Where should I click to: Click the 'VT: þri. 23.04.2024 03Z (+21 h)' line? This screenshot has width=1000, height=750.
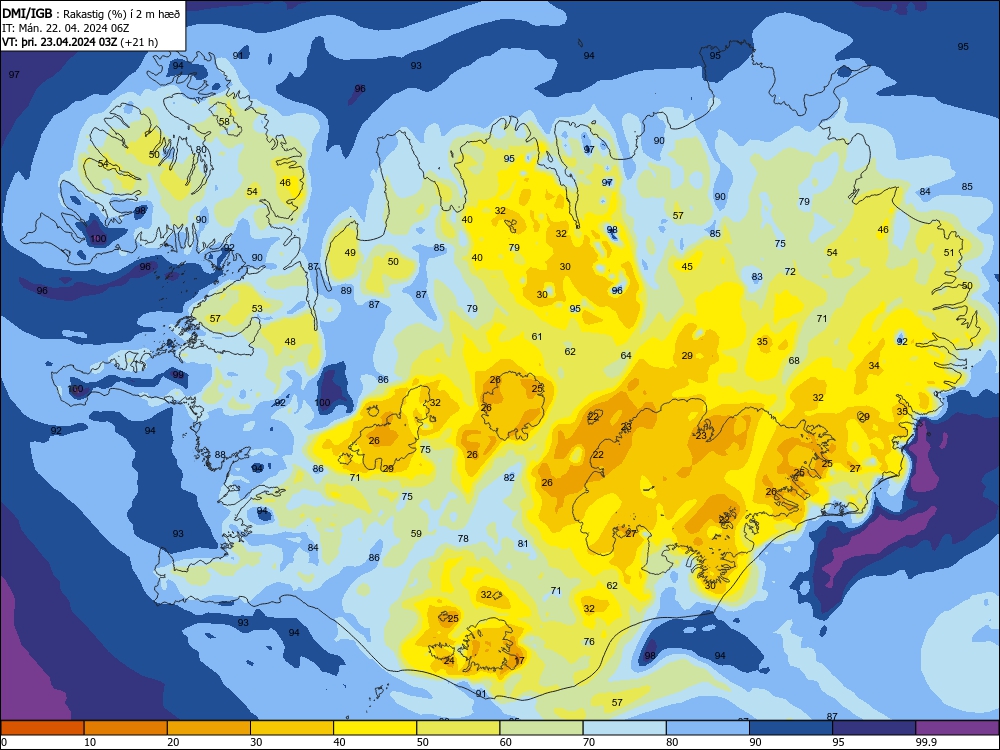click(x=80, y=42)
